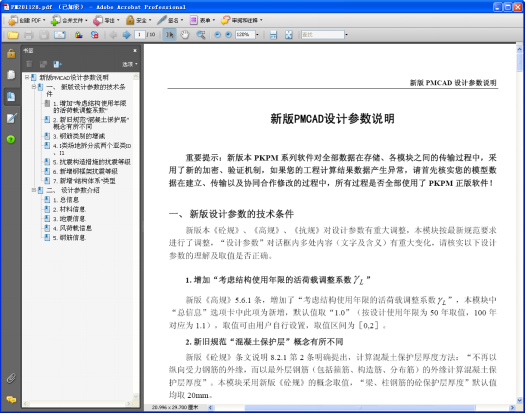Click the document vertical scrollbar thumb

pos(519,63)
